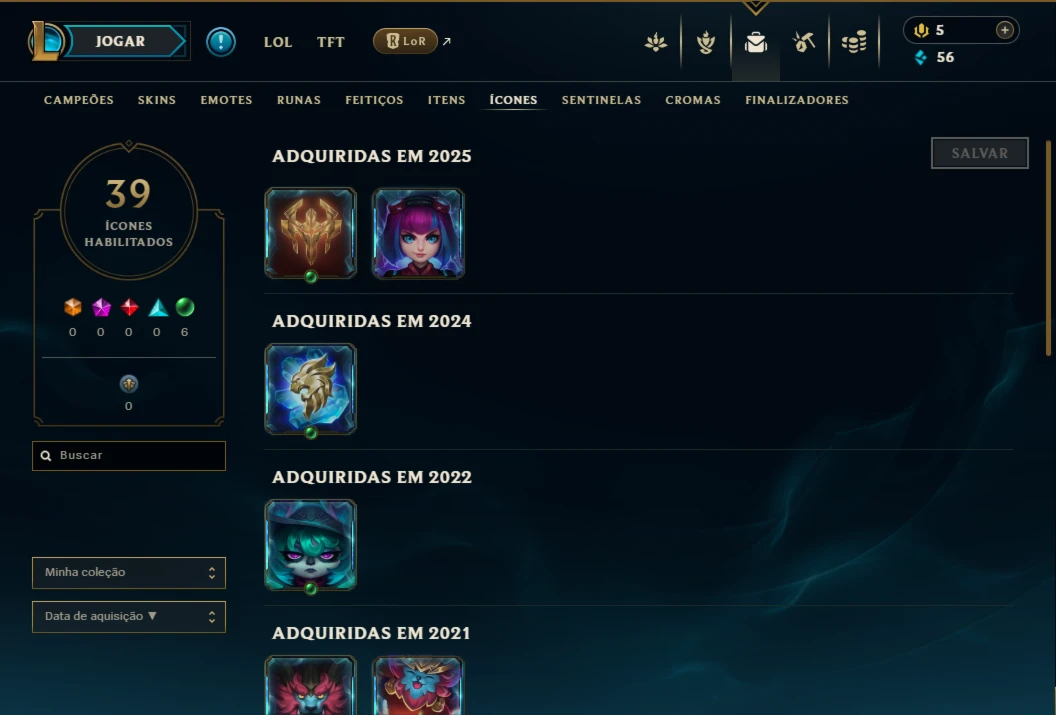
Task: Go to the SENTINELAS tab
Action: click(x=601, y=100)
